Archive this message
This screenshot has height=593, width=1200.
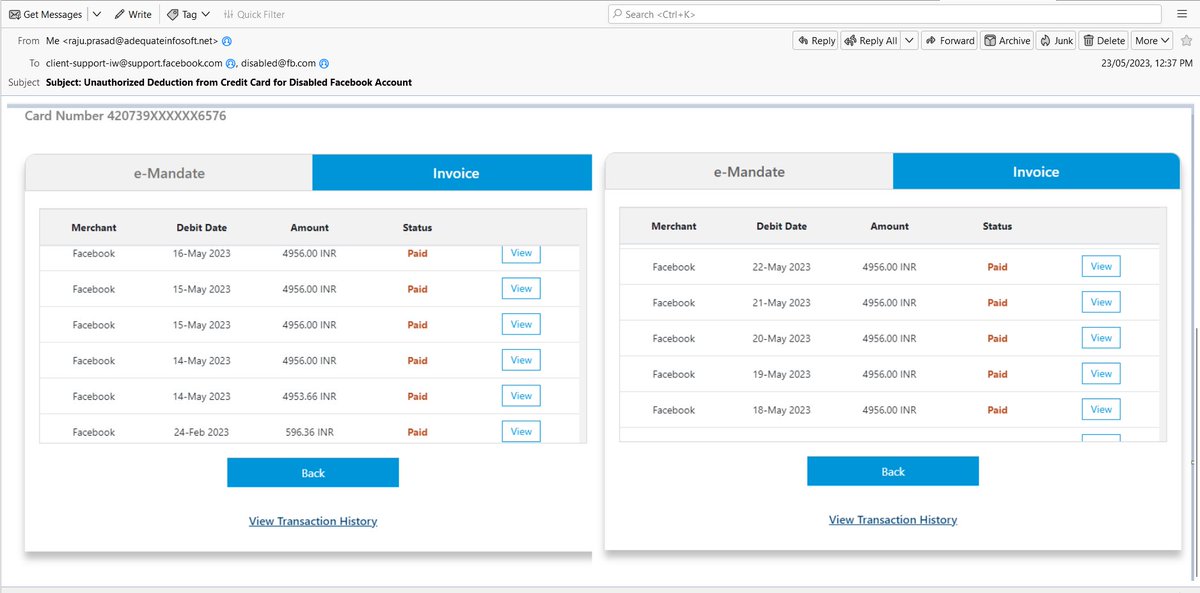(1007, 41)
